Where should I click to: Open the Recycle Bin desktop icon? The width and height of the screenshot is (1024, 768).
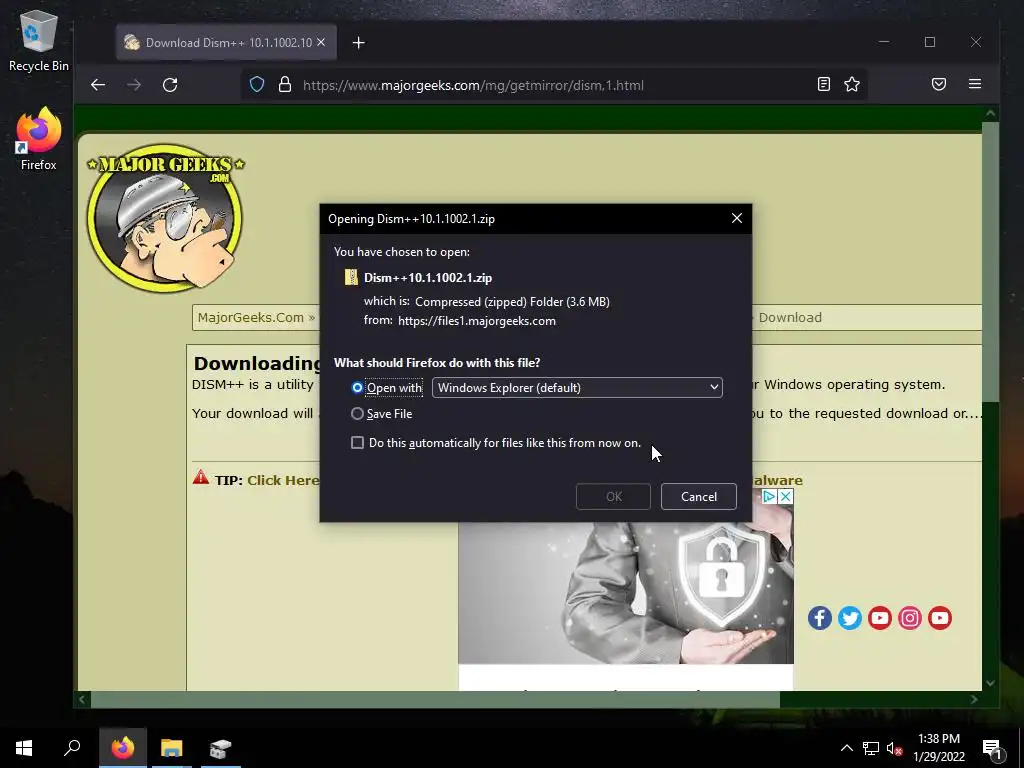click(x=39, y=42)
